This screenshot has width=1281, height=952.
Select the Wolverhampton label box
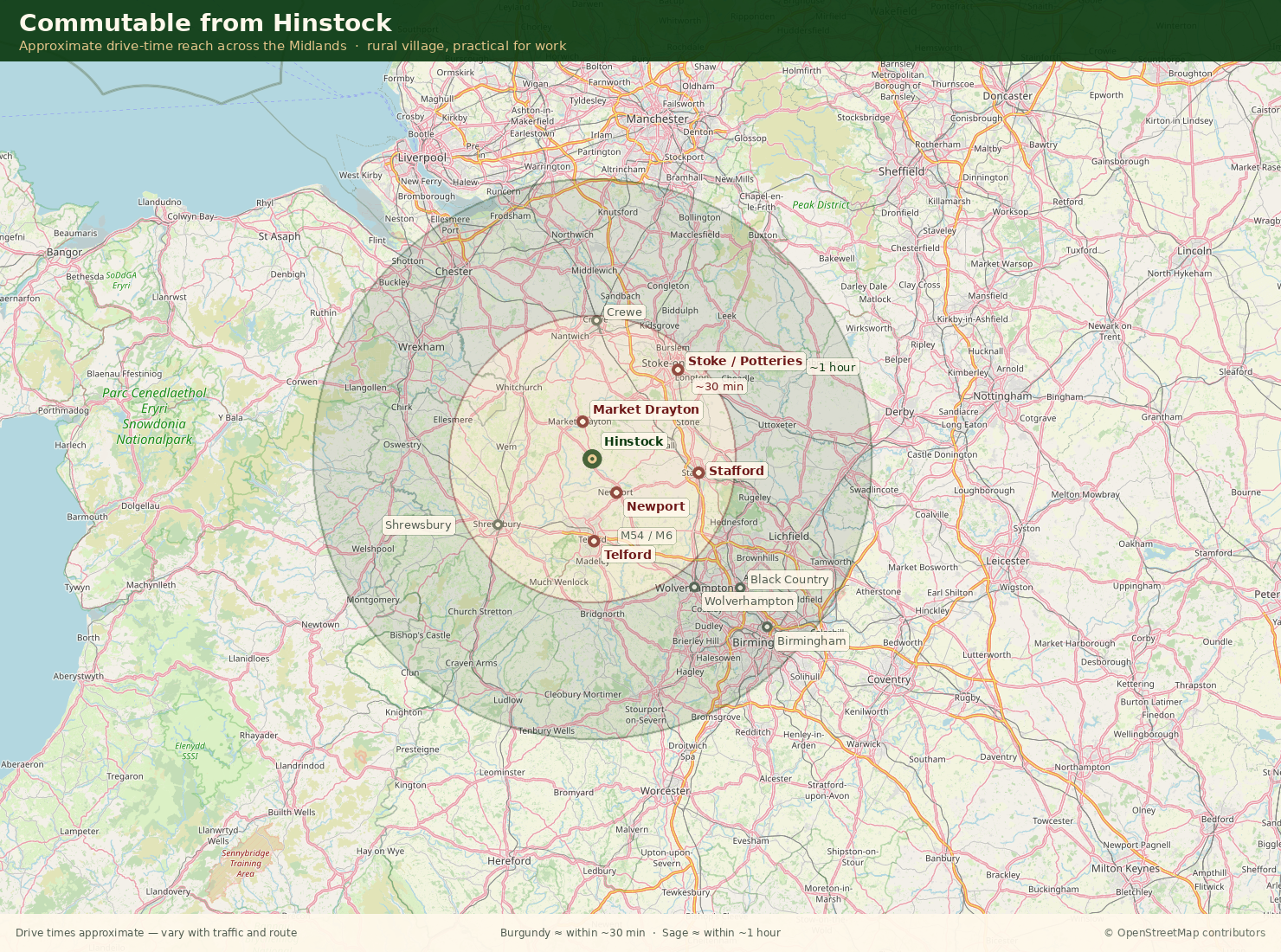(x=750, y=601)
